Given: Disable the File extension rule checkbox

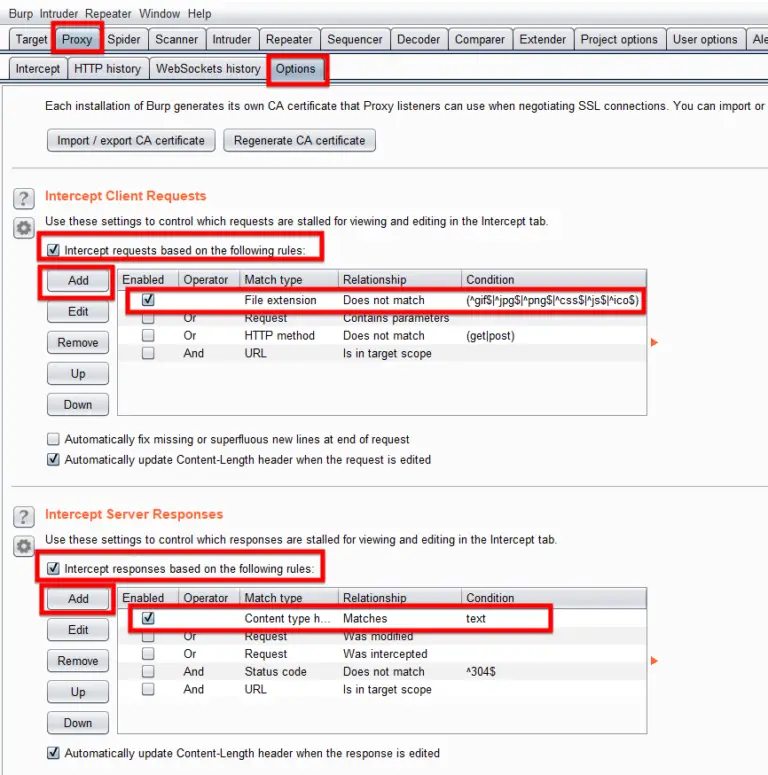Looking at the screenshot, I should click(148, 300).
